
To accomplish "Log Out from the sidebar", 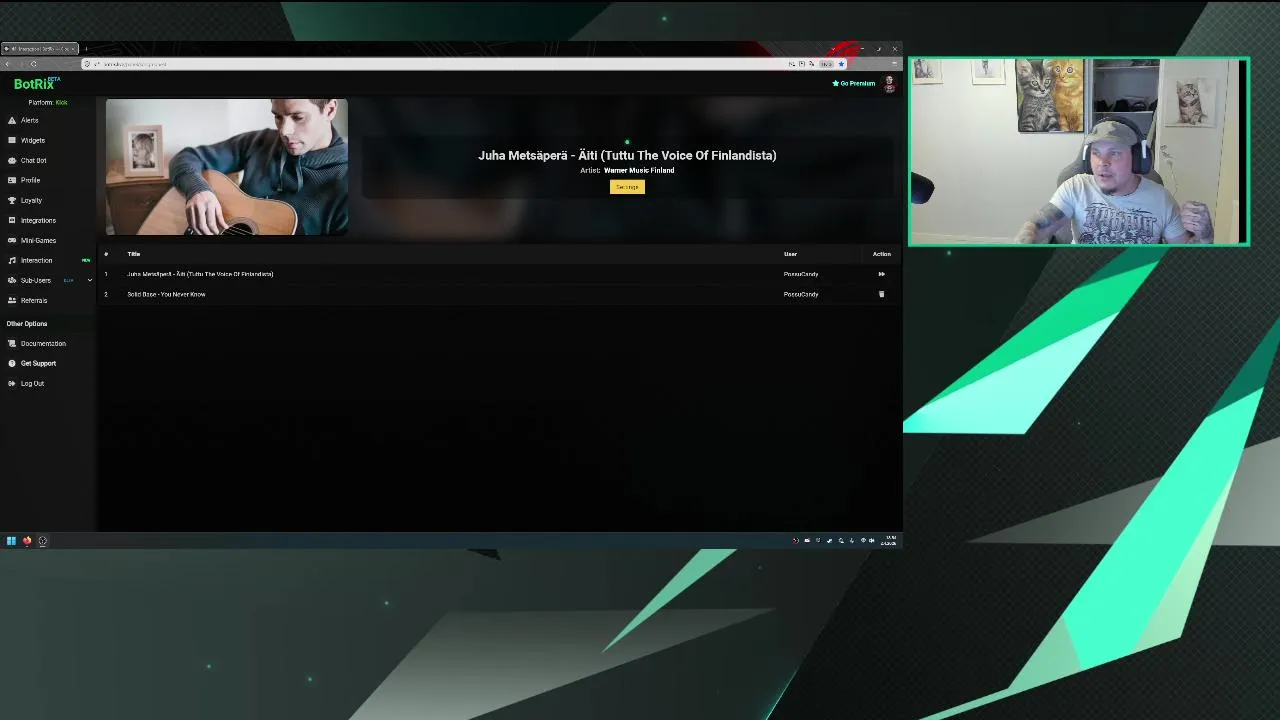I will [32, 383].
